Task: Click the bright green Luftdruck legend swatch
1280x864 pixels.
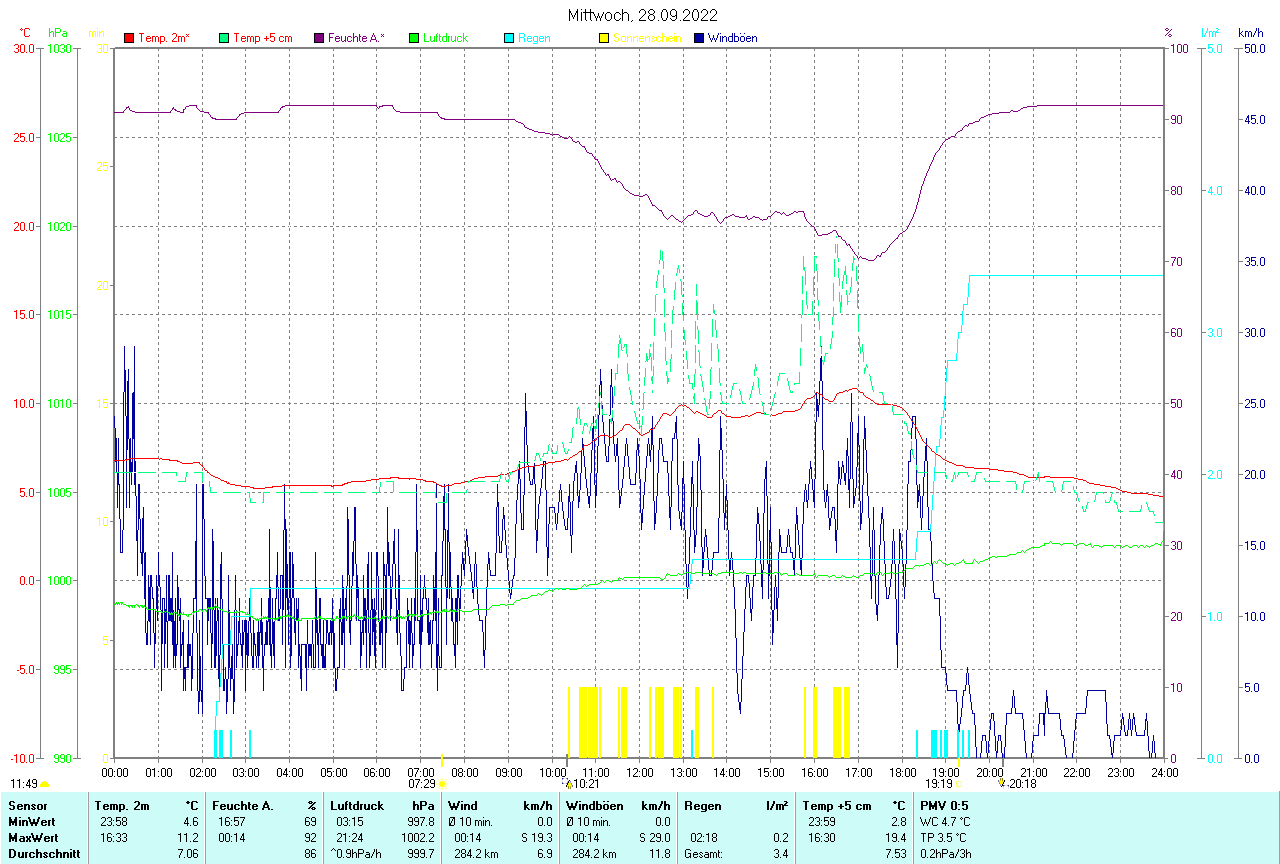Action: [414, 38]
